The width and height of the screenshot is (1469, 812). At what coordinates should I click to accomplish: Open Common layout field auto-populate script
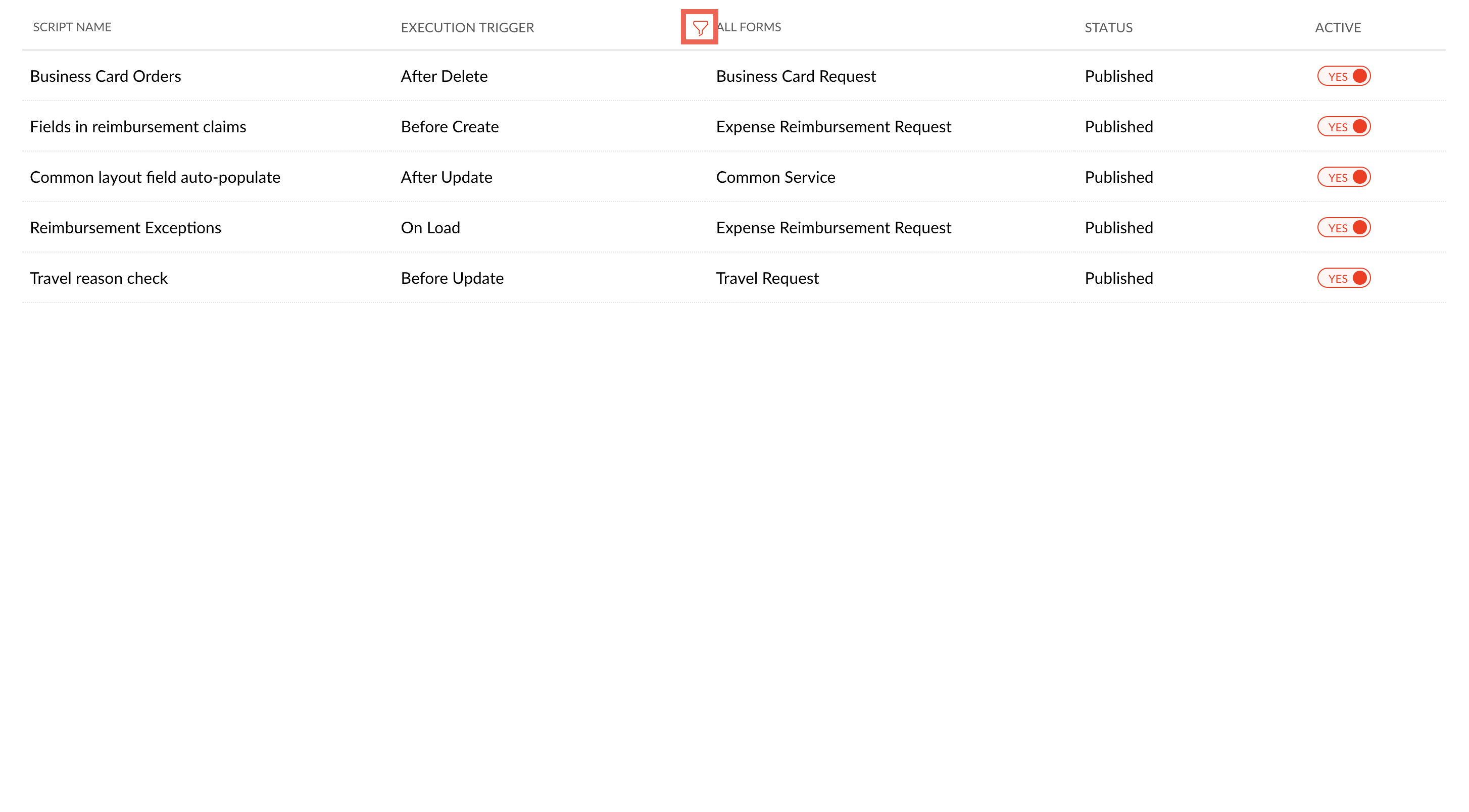pos(155,177)
